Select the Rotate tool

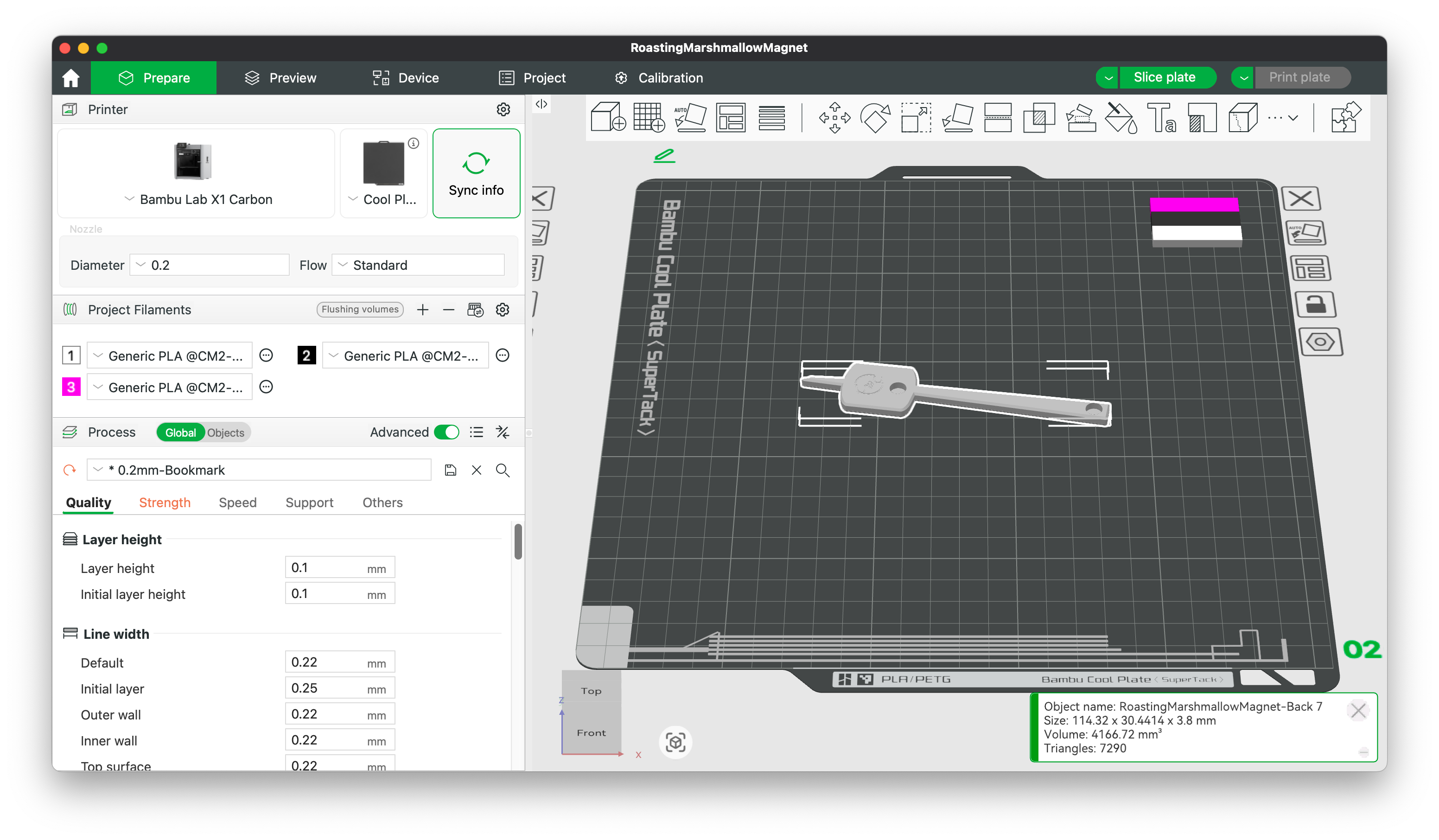click(x=875, y=117)
